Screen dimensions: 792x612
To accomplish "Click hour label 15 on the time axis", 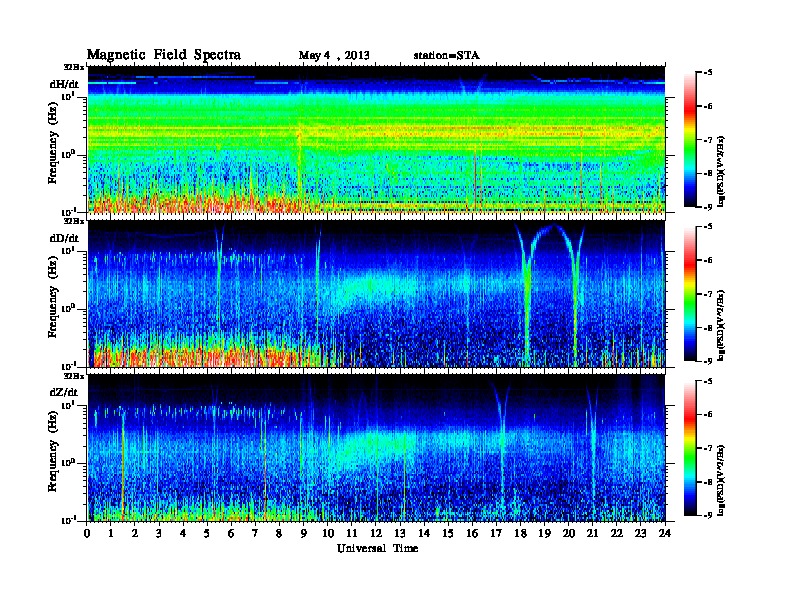I will pos(448,533).
